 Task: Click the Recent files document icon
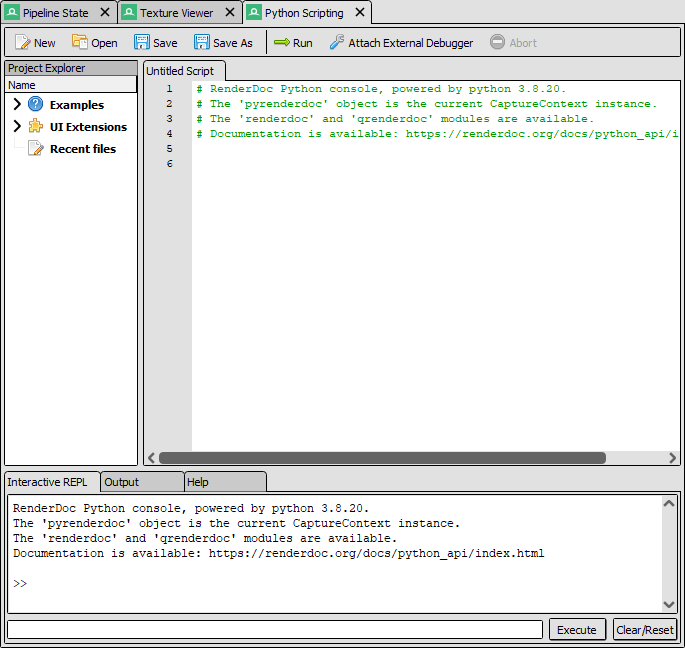pyautogui.click(x=35, y=149)
